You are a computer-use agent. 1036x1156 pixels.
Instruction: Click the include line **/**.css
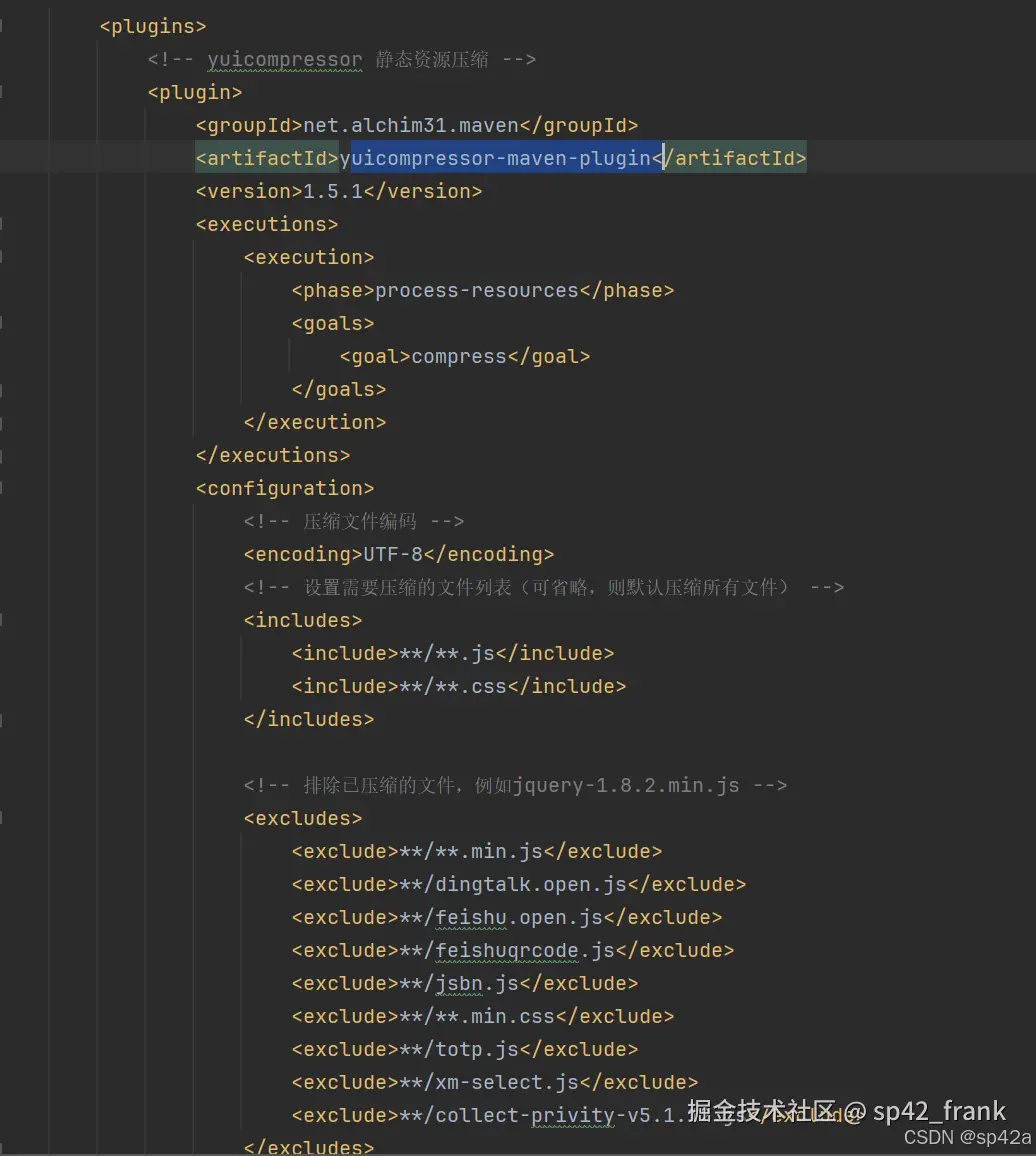coord(459,686)
